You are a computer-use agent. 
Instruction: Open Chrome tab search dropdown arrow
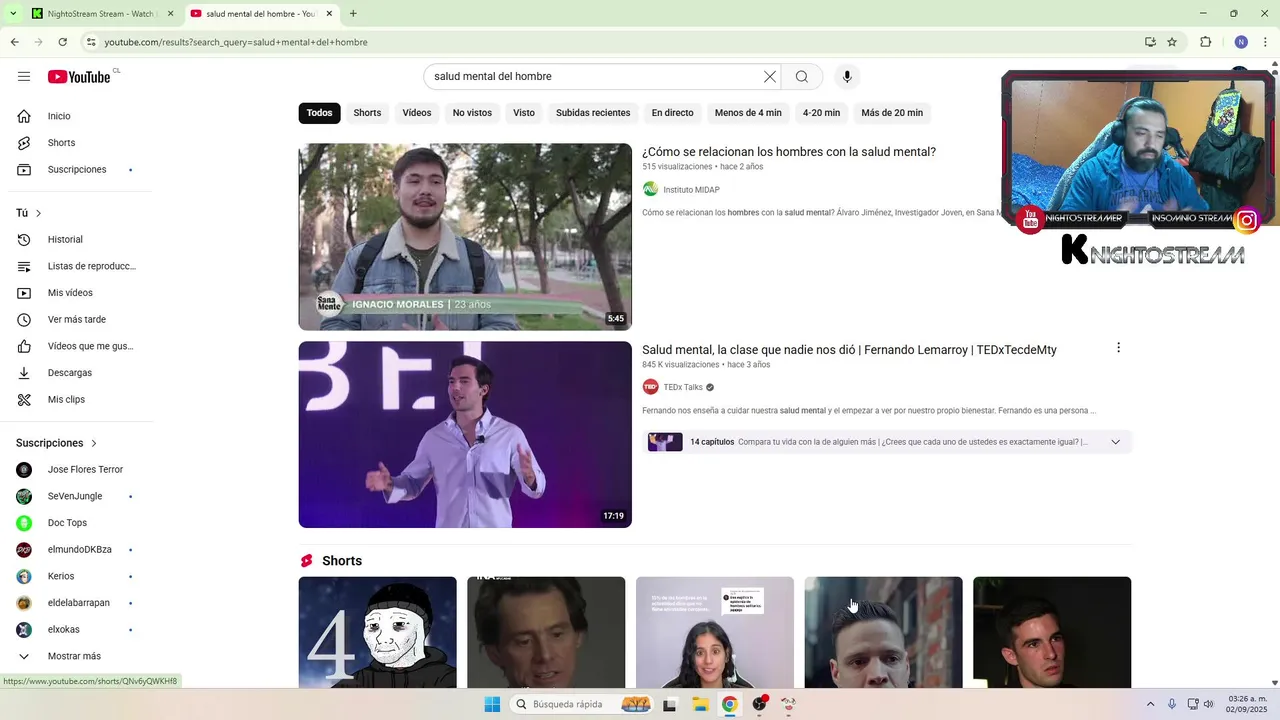point(13,14)
